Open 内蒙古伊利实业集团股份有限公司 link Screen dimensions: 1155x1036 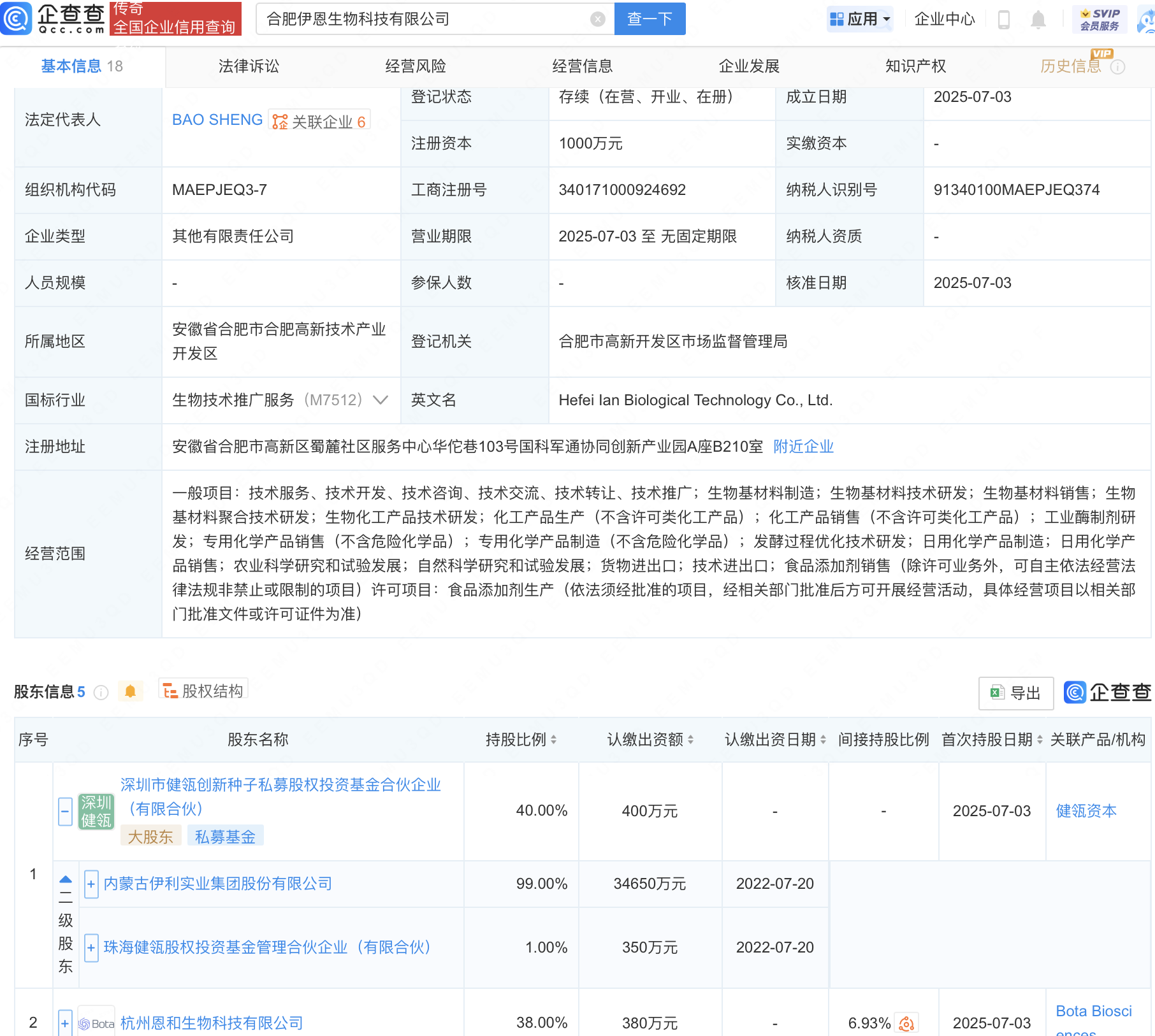[x=218, y=884]
